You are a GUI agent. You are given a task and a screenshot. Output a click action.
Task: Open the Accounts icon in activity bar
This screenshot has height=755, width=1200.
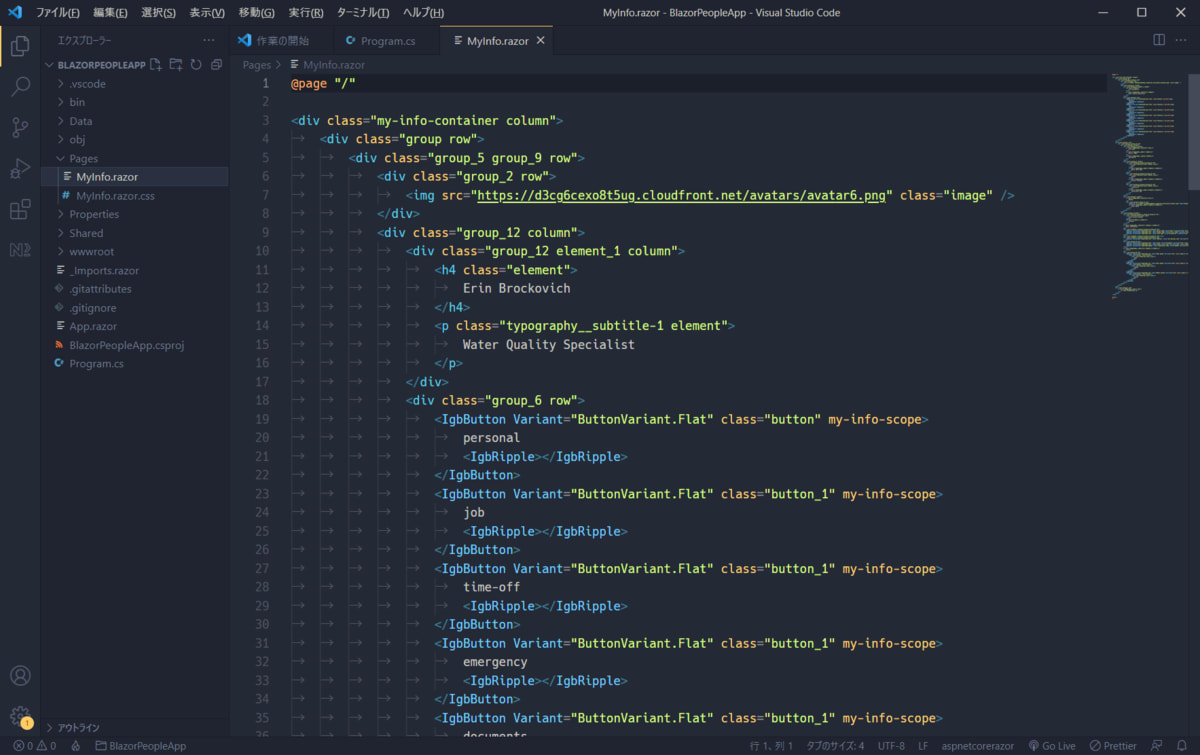tap(20, 676)
